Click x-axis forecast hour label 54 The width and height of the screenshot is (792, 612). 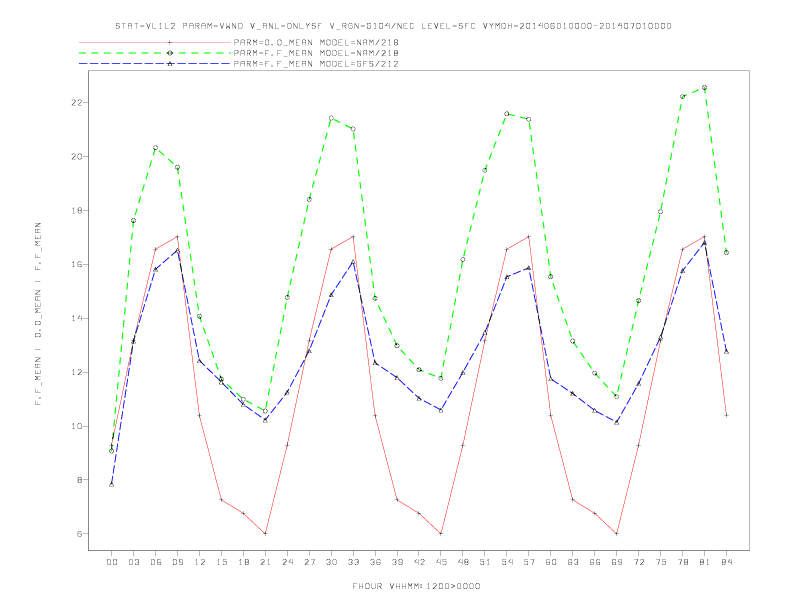[x=507, y=562]
